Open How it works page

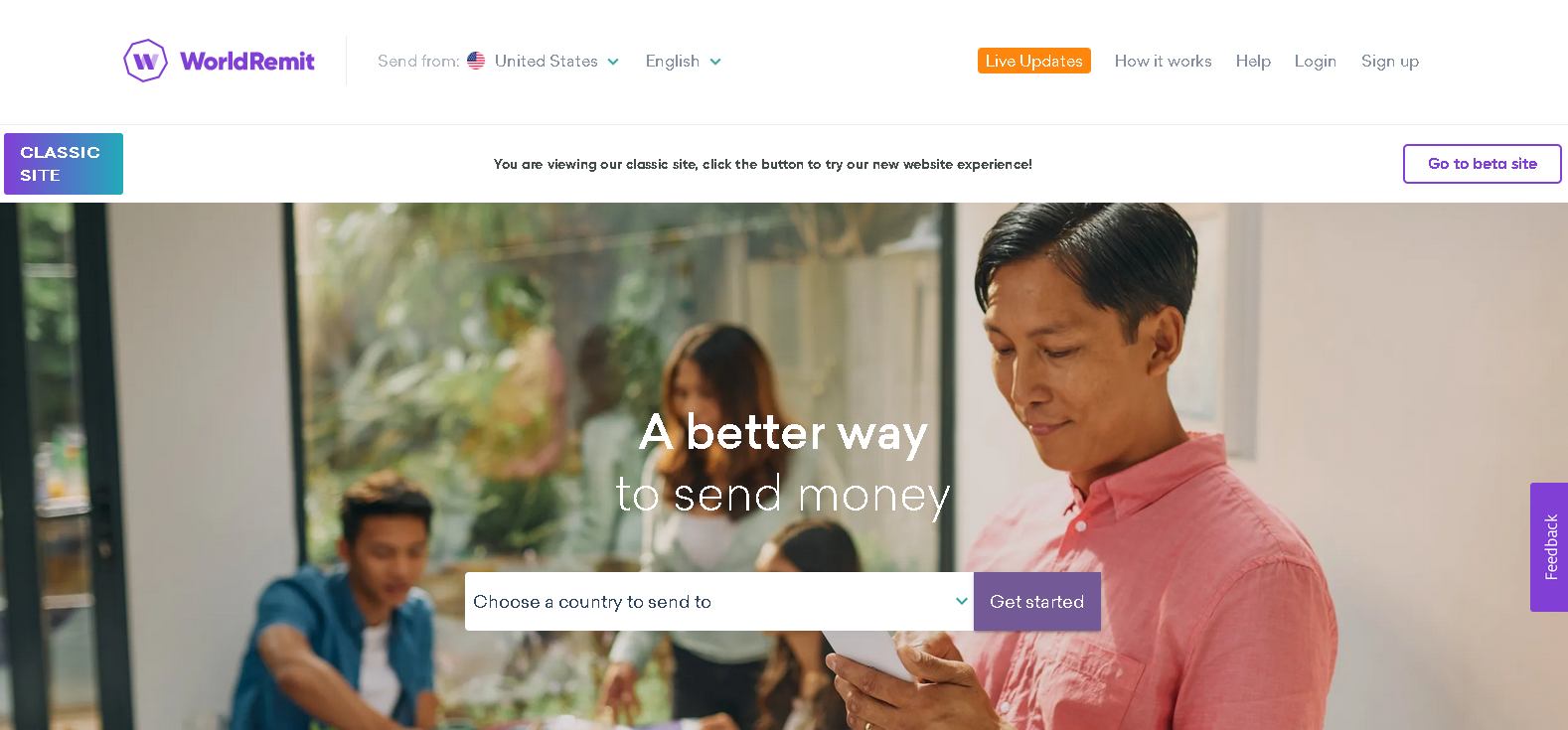click(1163, 61)
